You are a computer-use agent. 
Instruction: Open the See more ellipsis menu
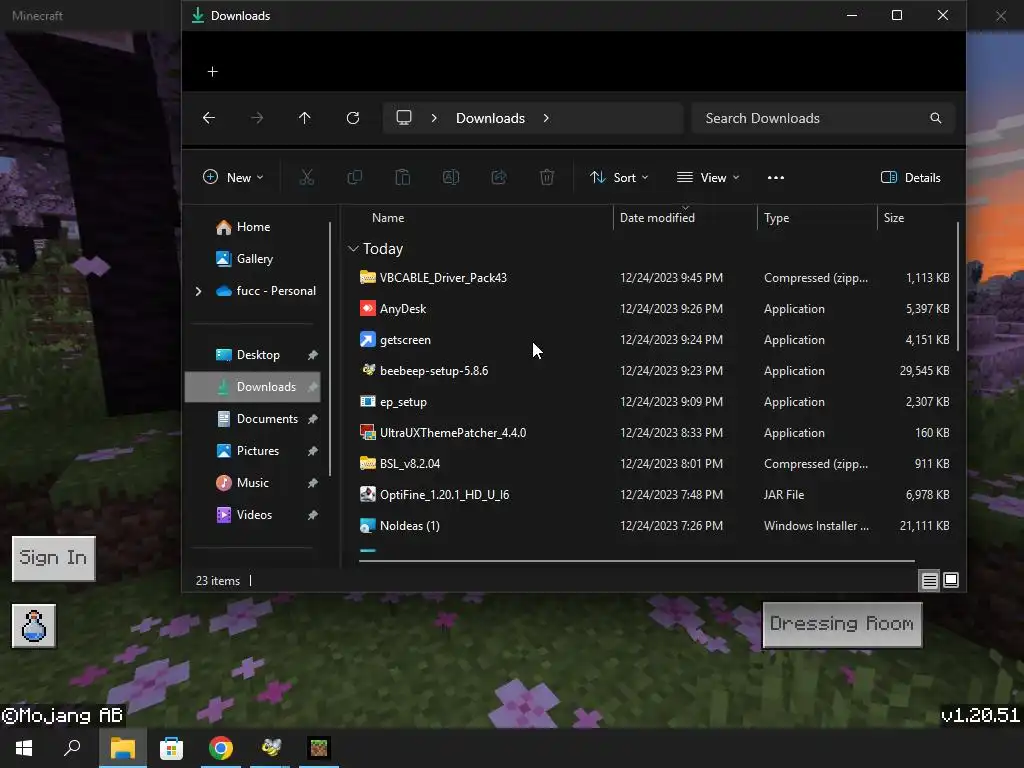[776, 178]
